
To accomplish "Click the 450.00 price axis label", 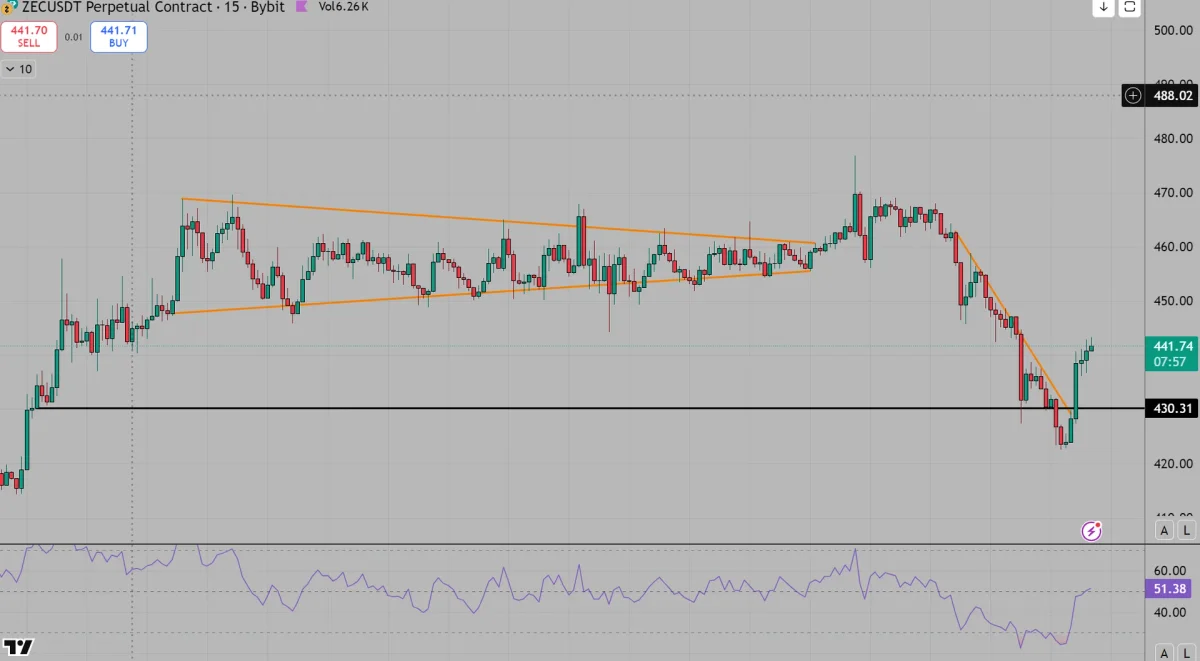I will pos(1174,300).
